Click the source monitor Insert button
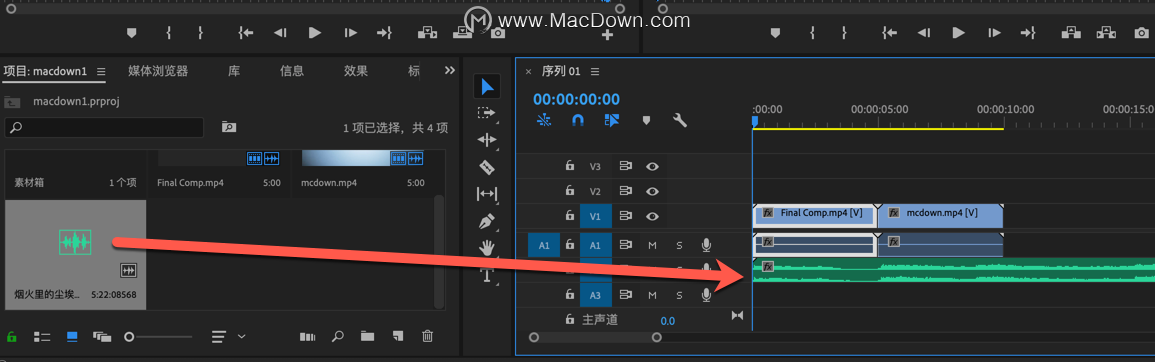 426,32
